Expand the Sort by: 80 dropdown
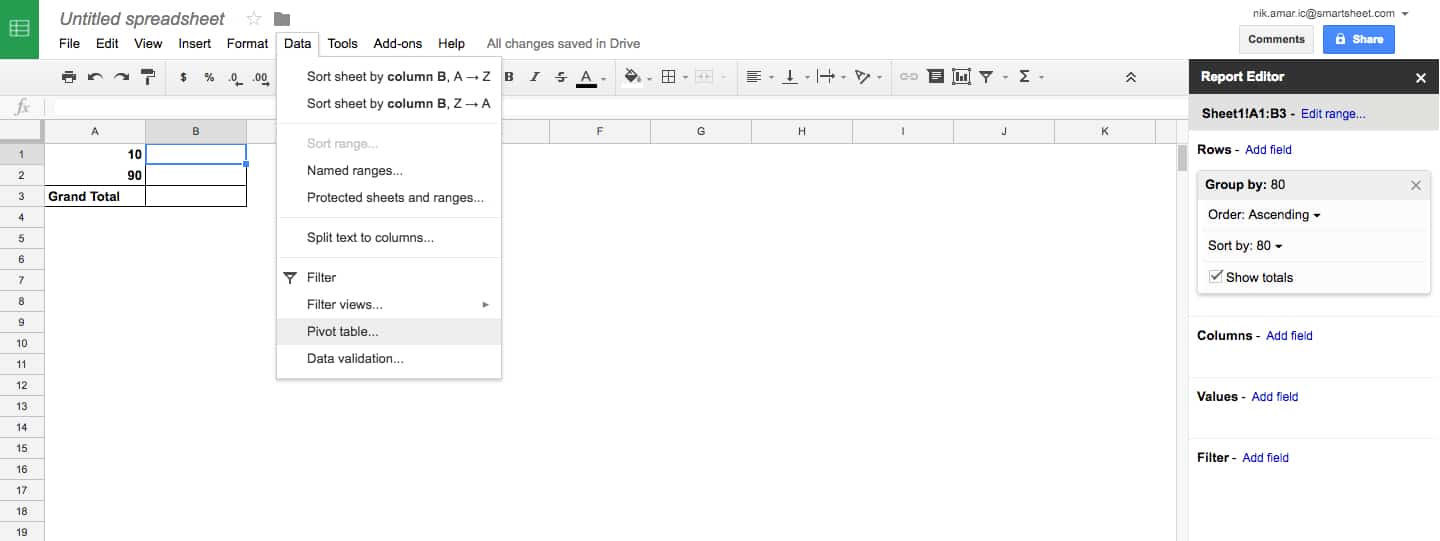 pyautogui.click(x=1245, y=246)
